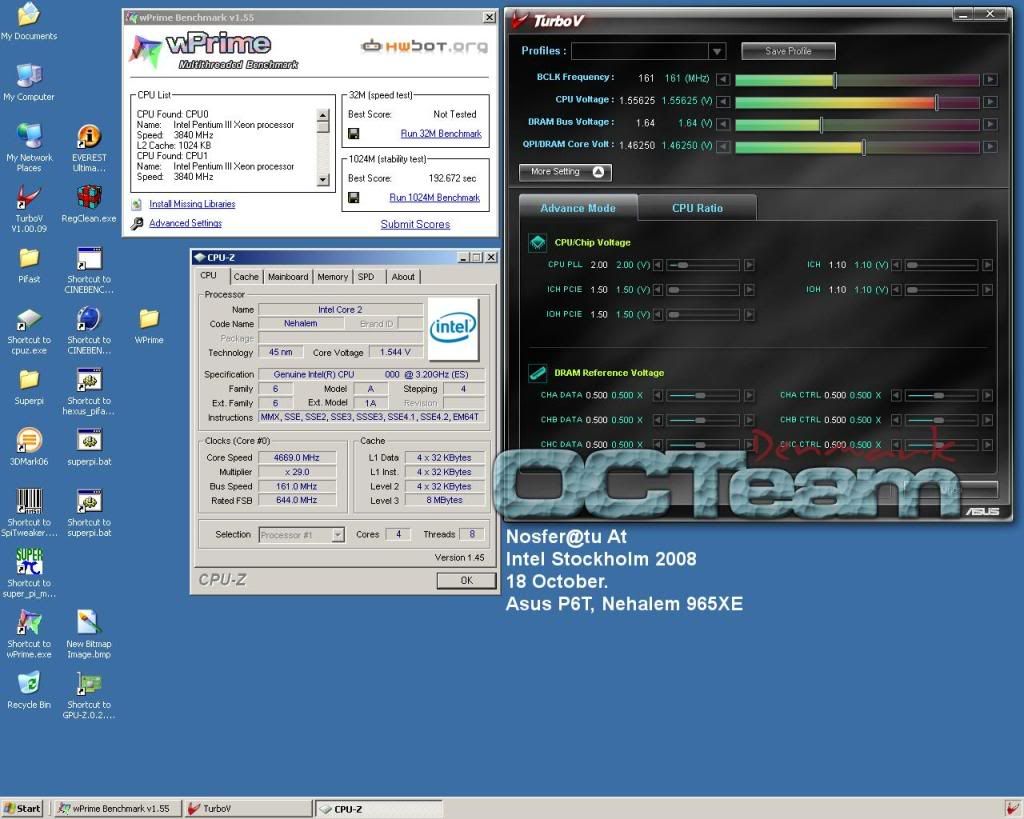Switch to CPU Ratio tab in TurboV
Viewport: 1024px width, 819px height.
point(697,208)
